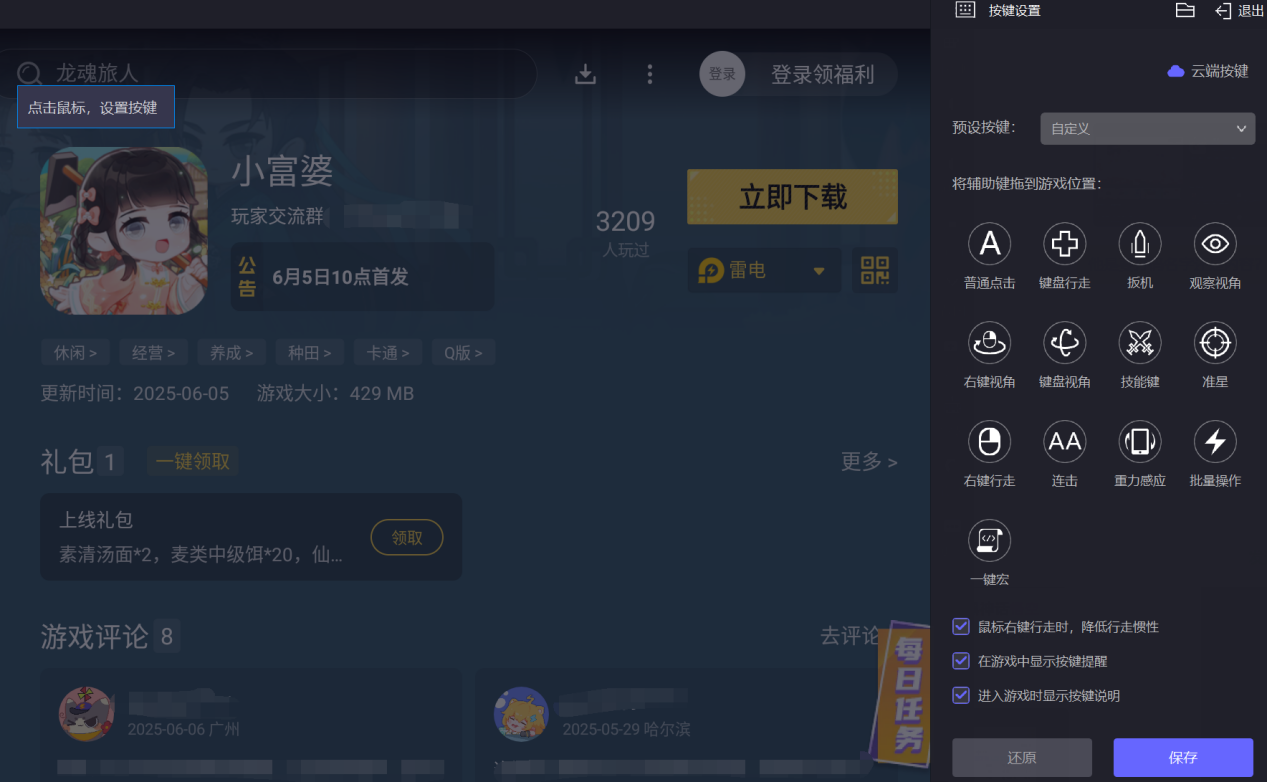The height and width of the screenshot is (782, 1267).
Task: Open the 种田 game category
Action: (x=310, y=352)
